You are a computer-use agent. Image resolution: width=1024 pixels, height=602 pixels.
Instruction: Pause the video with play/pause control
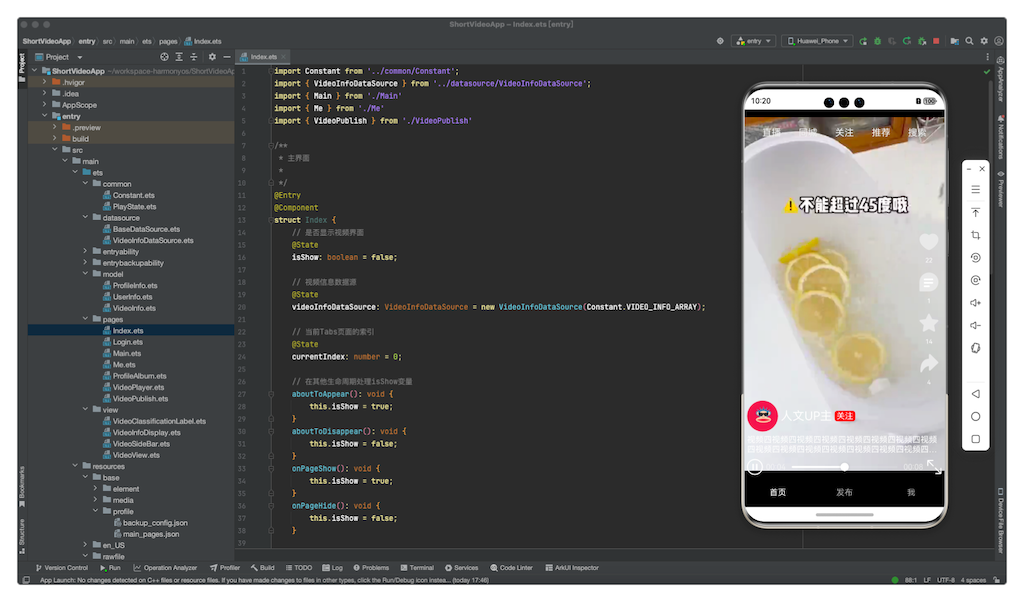pyautogui.click(x=755, y=467)
